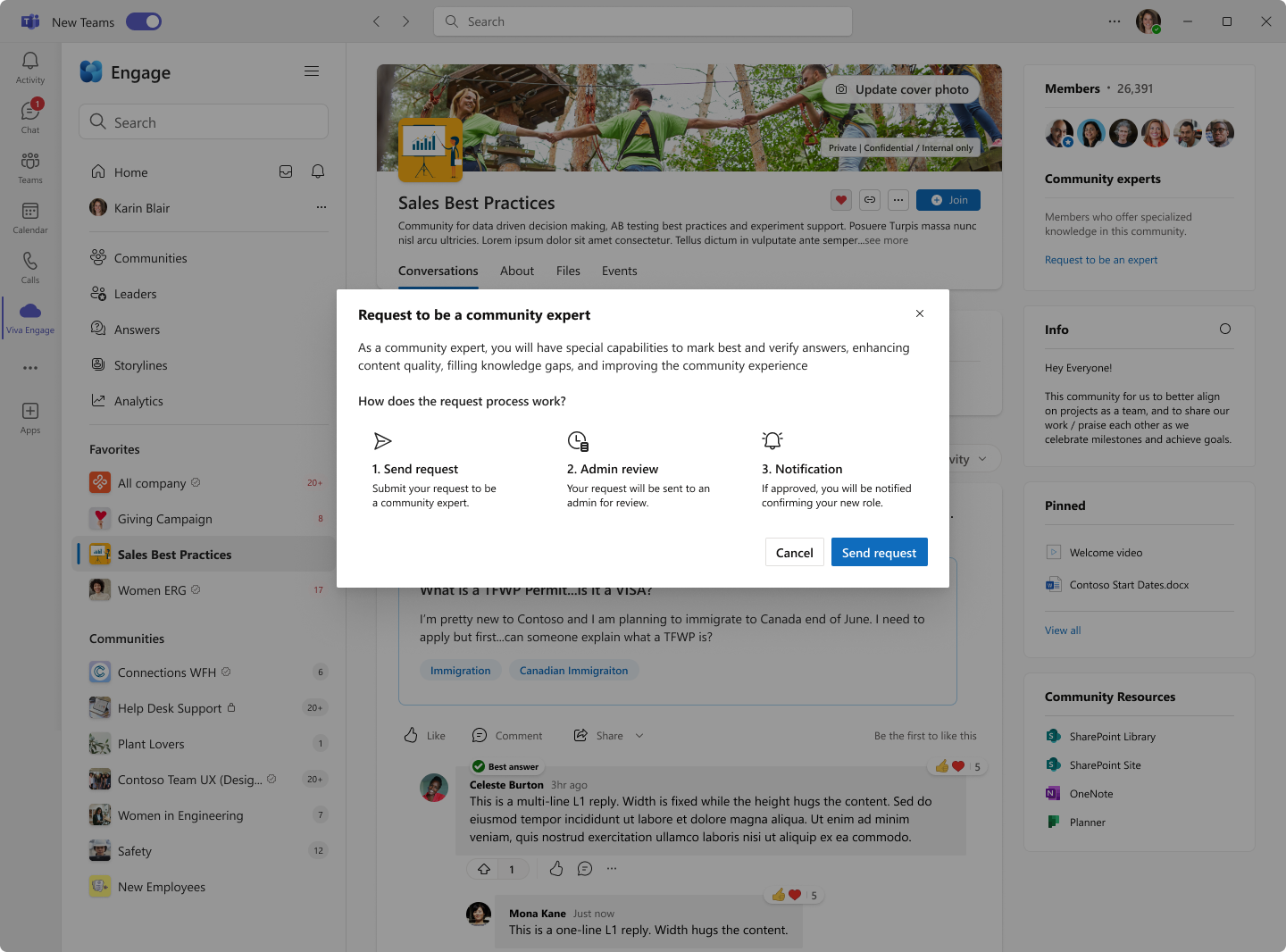
Task: Collapse Engage navigation with hamburger icon
Action: click(x=312, y=71)
